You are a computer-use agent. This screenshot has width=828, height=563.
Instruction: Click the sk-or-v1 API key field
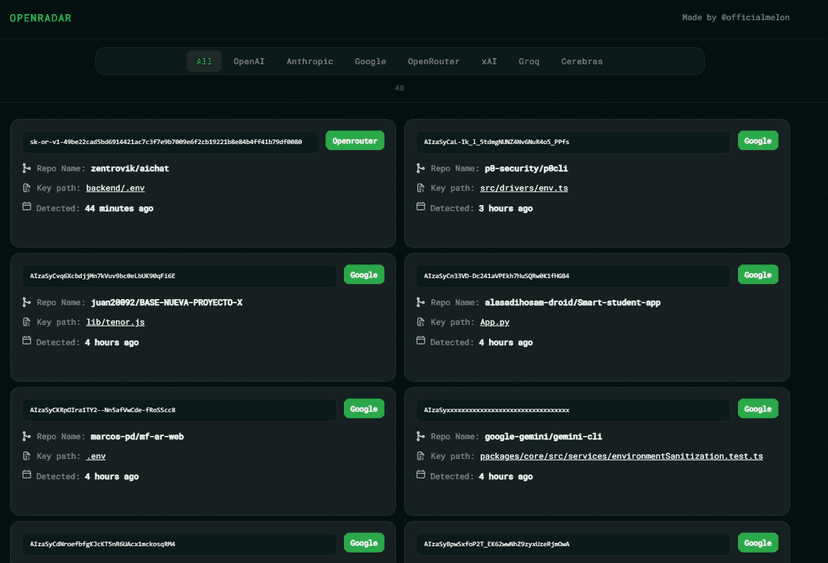pos(168,142)
